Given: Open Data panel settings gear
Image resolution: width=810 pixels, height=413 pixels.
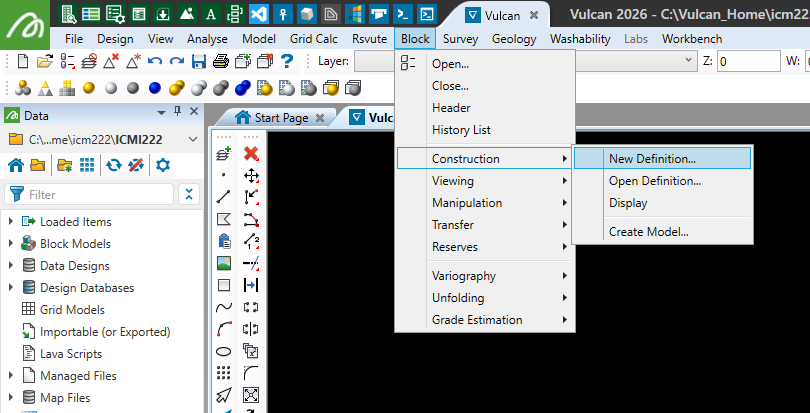Looking at the screenshot, I should pos(163,165).
